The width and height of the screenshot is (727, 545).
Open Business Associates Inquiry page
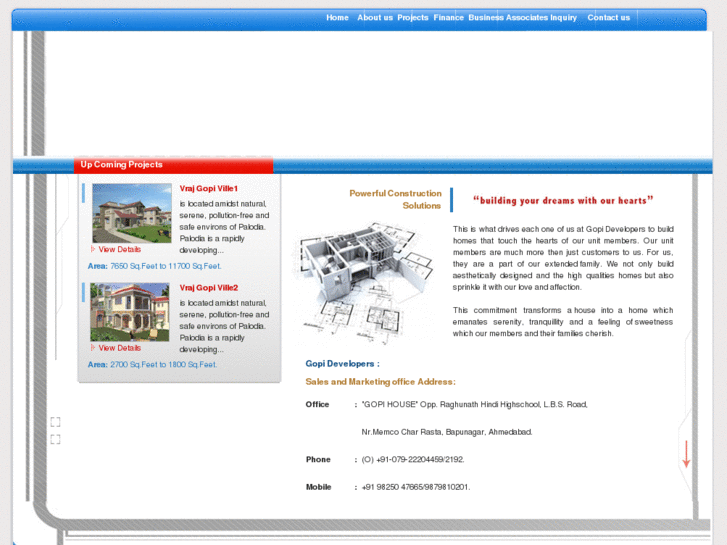coord(523,18)
